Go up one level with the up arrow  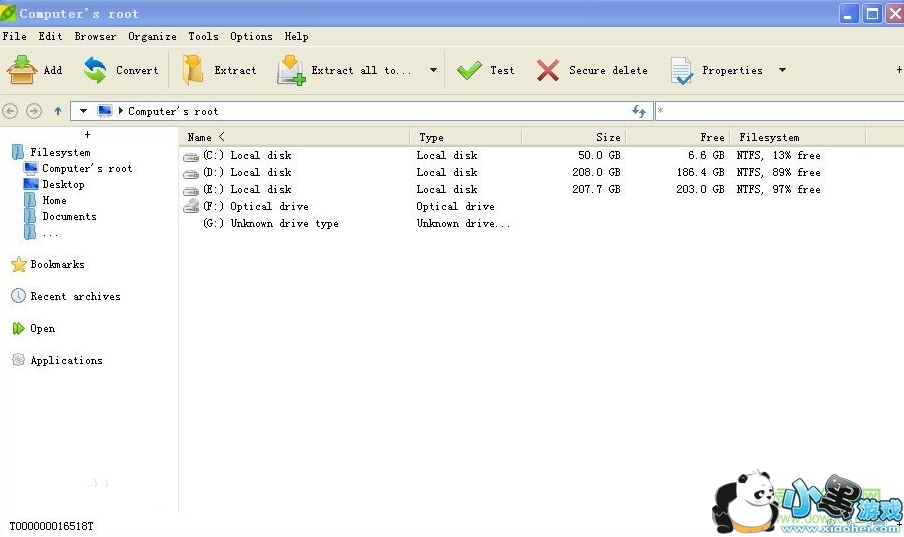coord(58,111)
